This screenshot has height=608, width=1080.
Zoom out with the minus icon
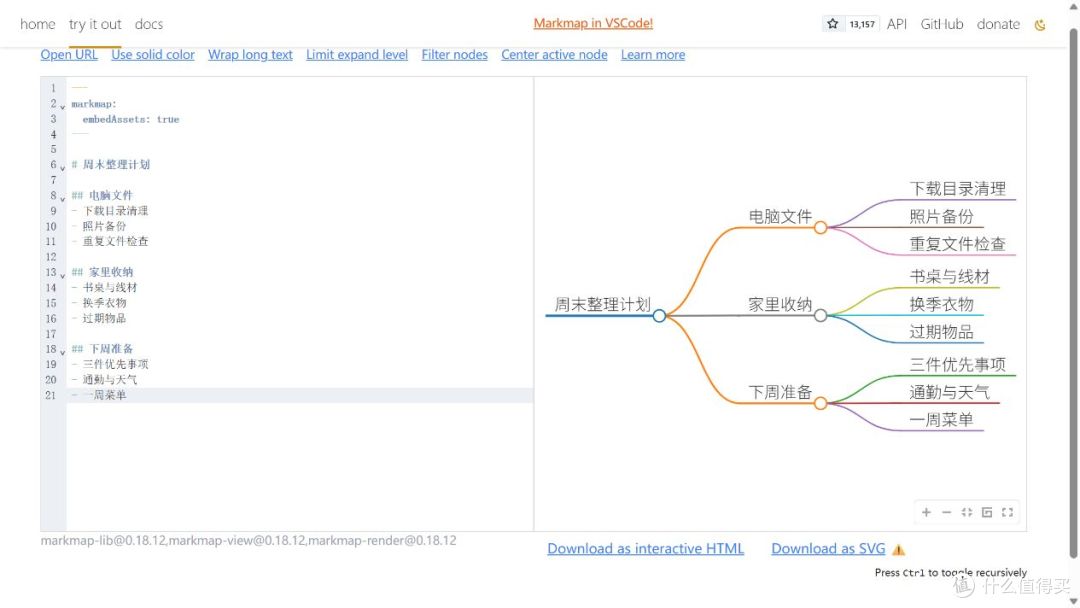(946, 512)
